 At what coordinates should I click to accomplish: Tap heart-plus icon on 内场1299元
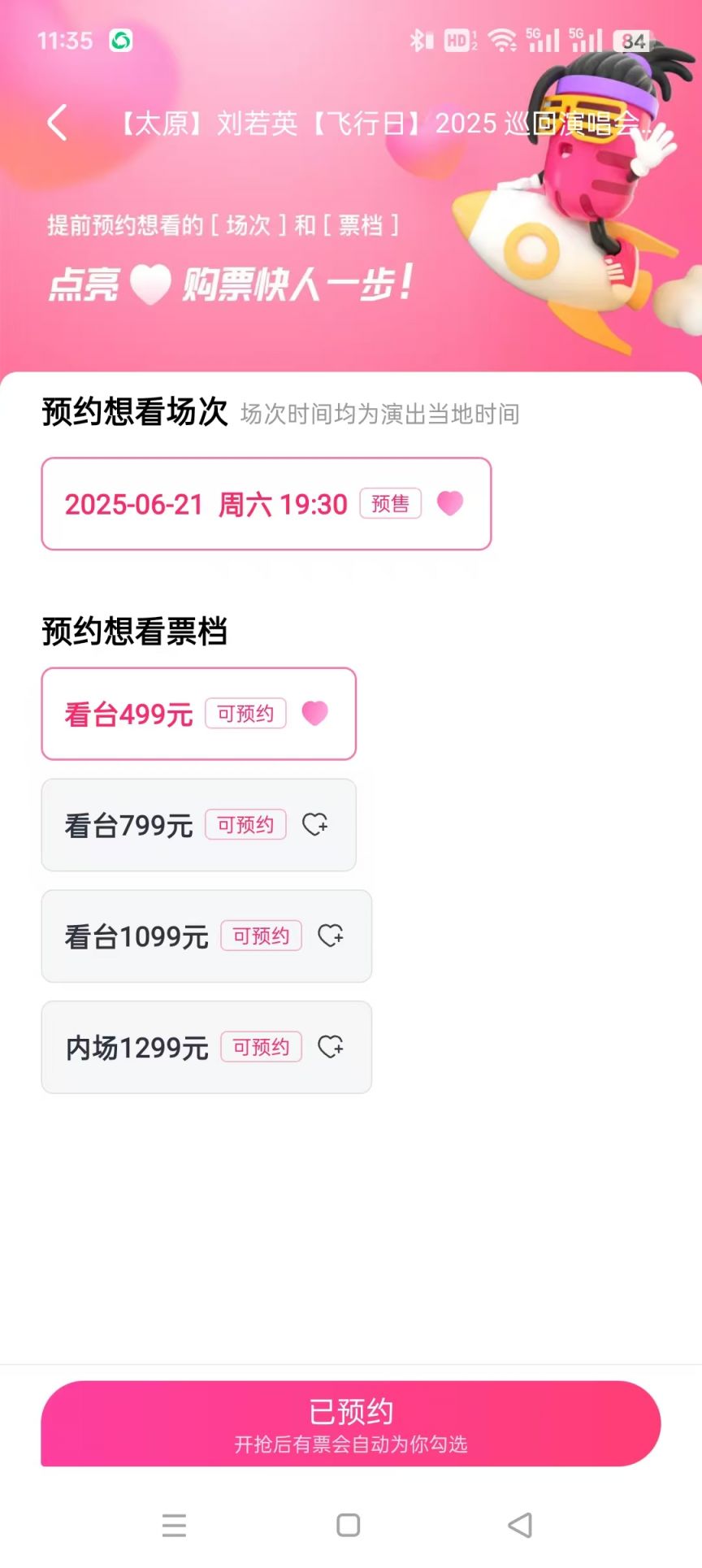coord(330,1047)
